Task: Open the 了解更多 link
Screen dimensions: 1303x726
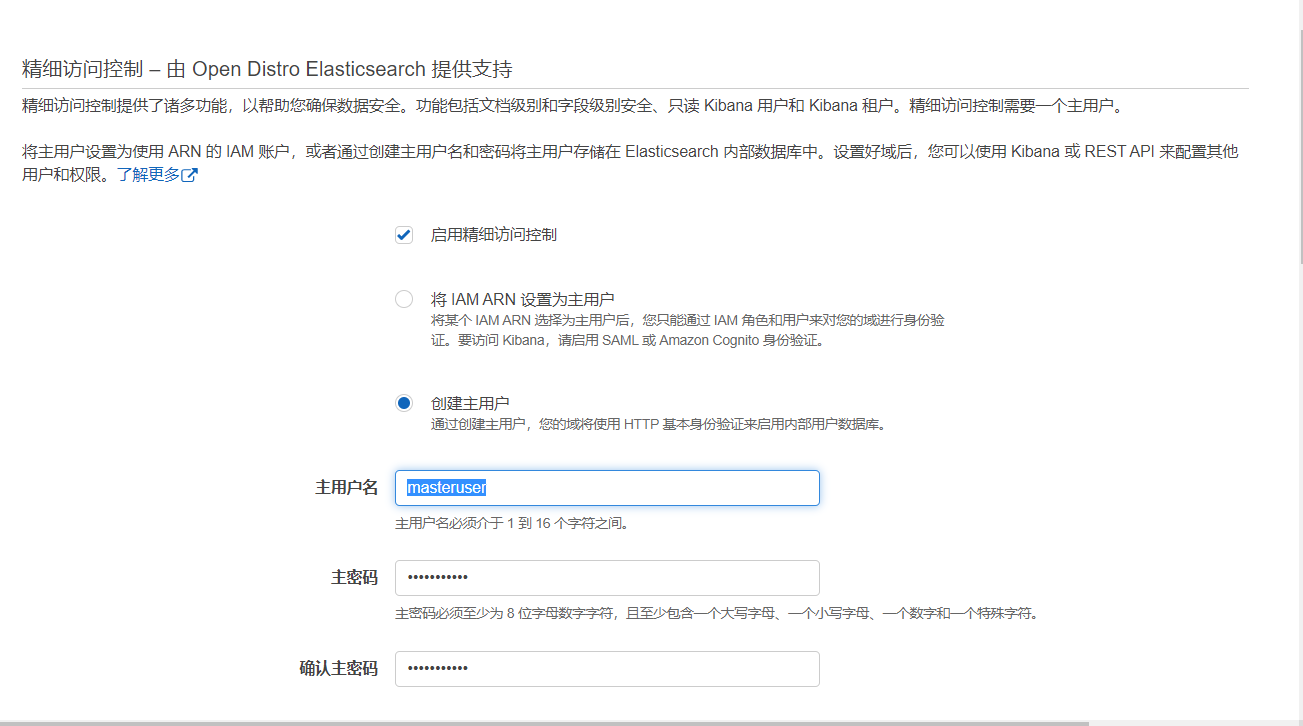Action: [148, 175]
